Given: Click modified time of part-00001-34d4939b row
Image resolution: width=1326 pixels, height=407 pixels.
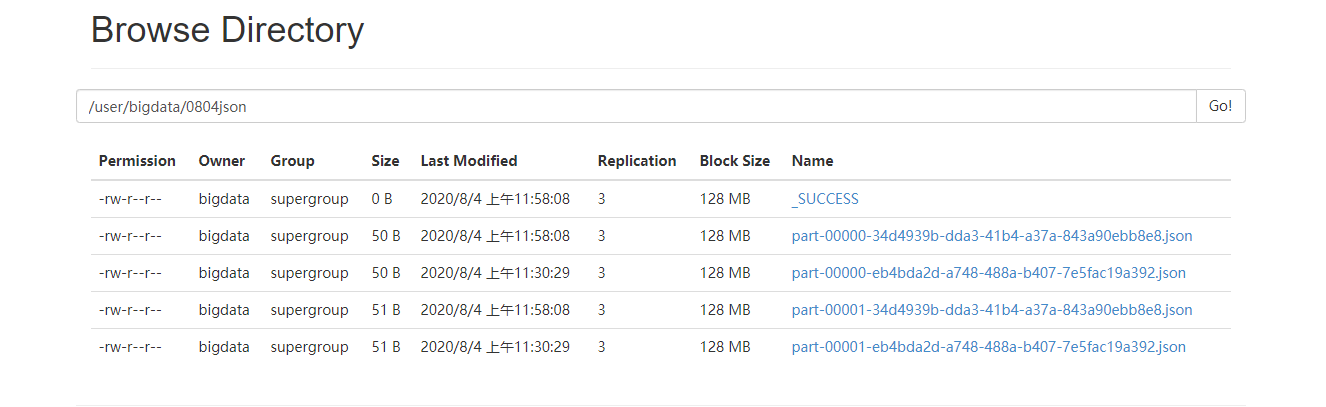Looking at the screenshot, I should pyautogui.click(x=495, y=310).
